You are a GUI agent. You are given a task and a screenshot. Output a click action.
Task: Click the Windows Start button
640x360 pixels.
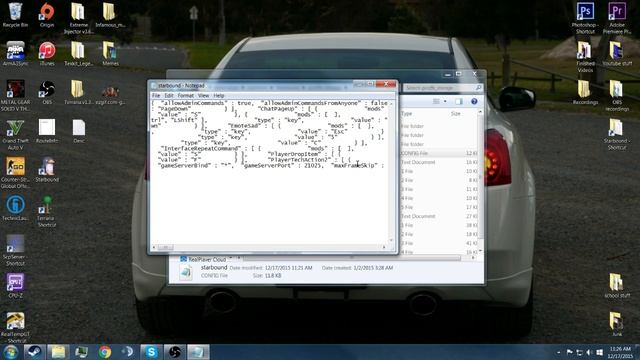coord(11,352)
